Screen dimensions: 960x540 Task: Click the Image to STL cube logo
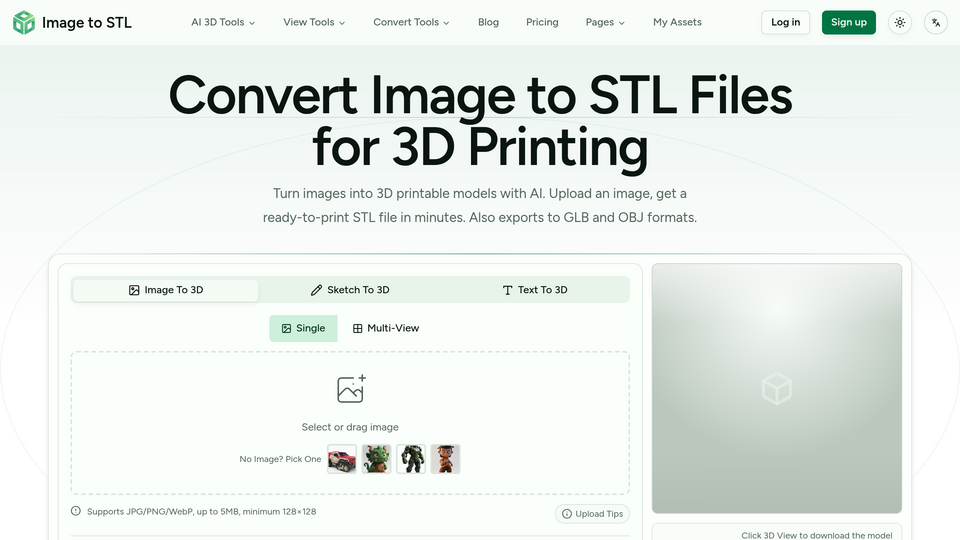pyautogui.click(x=24, y=23)
